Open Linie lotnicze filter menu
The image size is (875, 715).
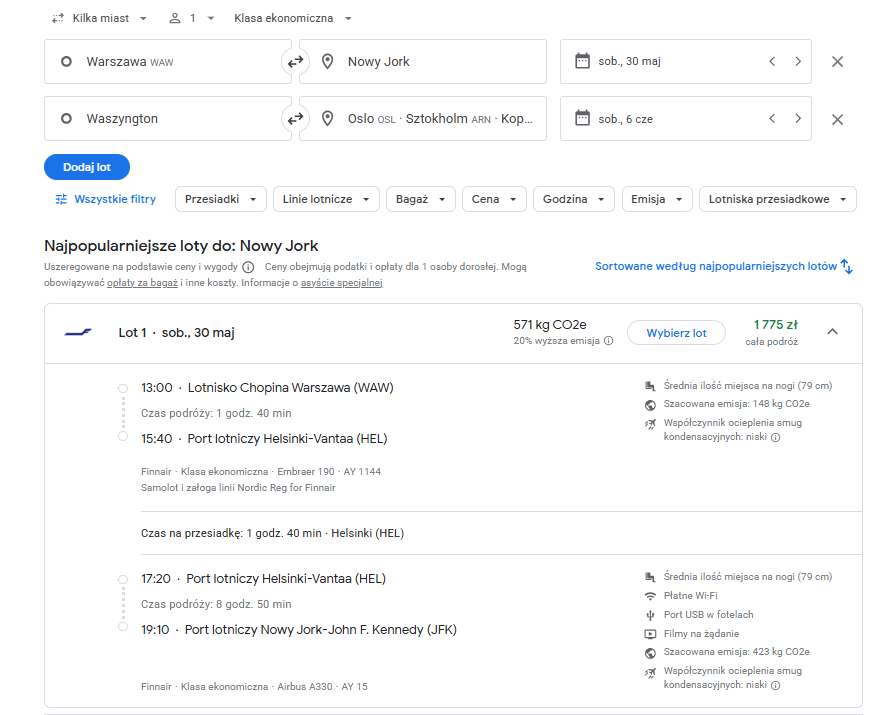click(326, 199)
